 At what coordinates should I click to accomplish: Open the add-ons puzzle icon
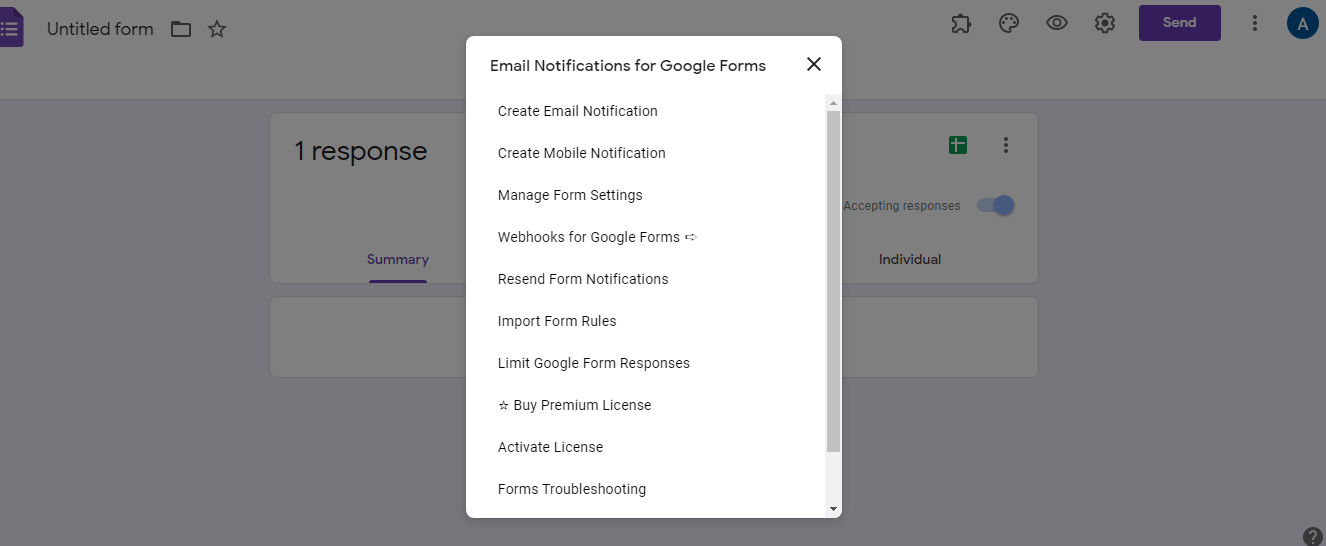point(961,23)
